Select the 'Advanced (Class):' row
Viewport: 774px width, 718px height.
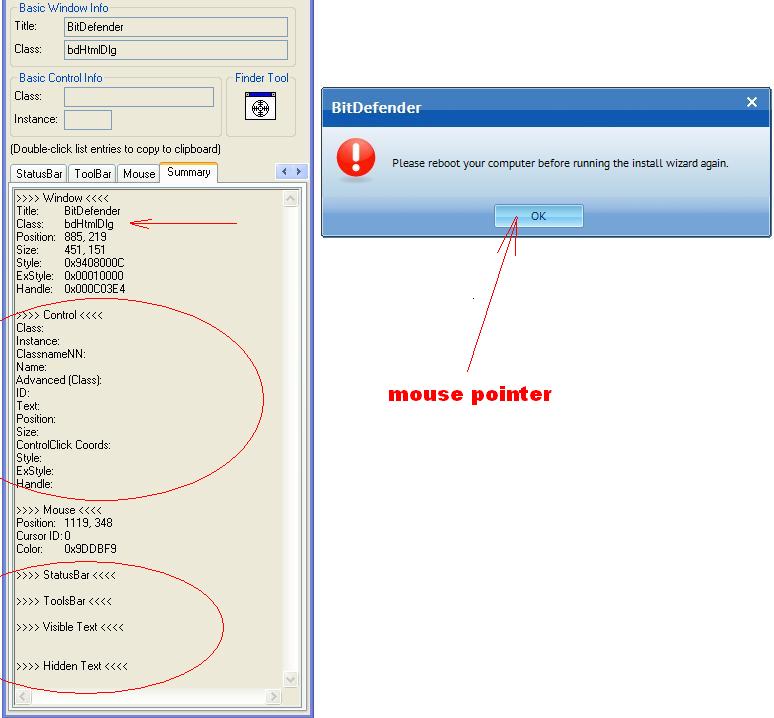click(59, 380)
